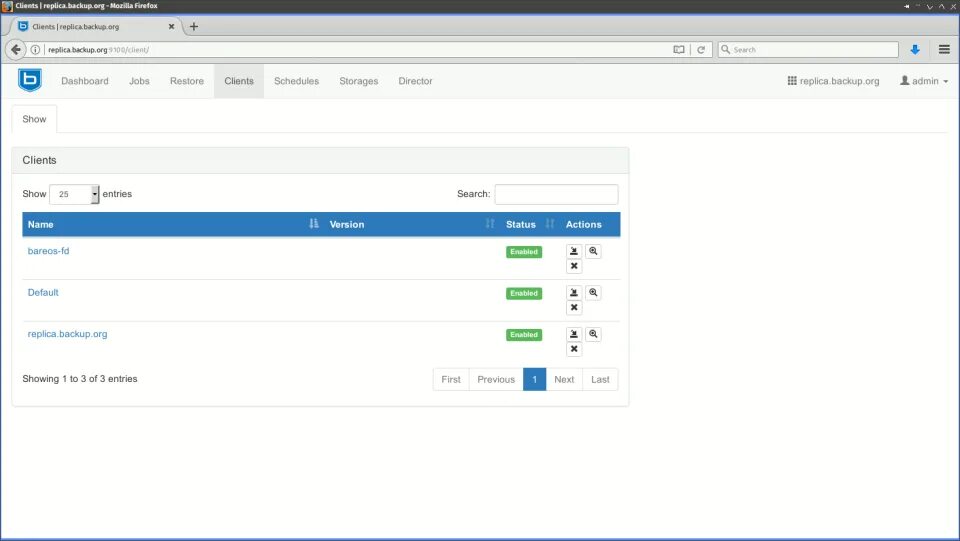Show site information icon in address bar
Screen dimensions: 960x541
pyautogui.click(x=36, y=50)
